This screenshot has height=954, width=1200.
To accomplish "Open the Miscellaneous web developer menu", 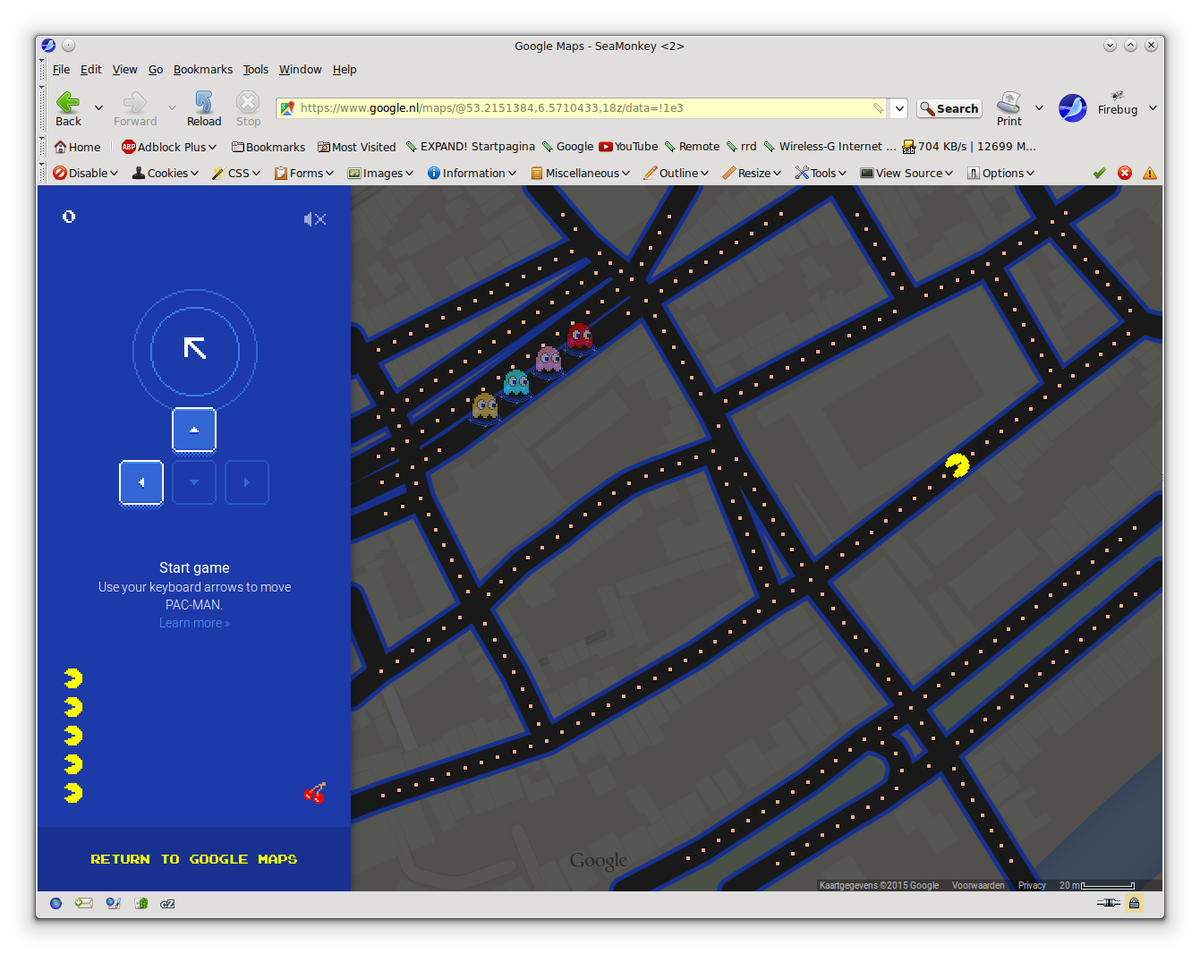I will [x=581, y=173].
